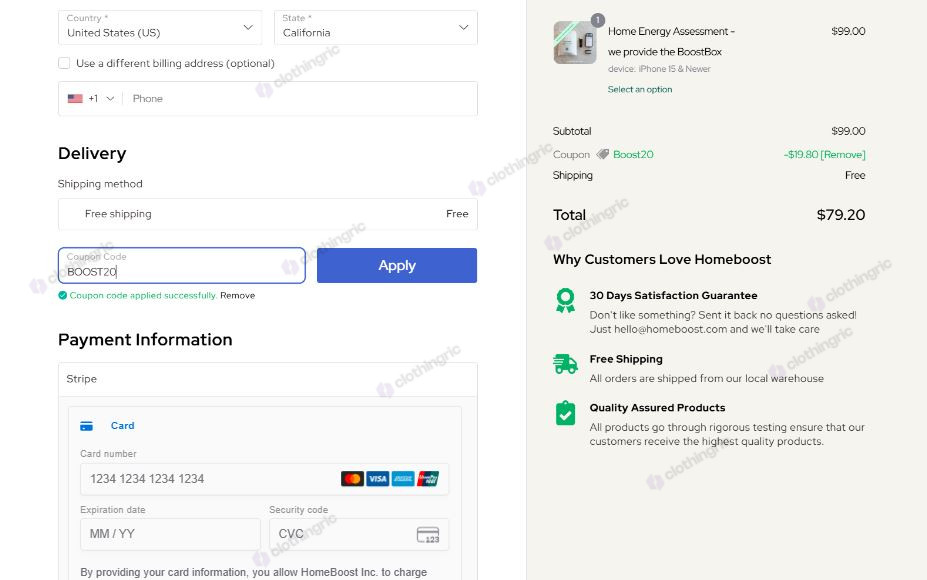
Task: Click the Coupon Code input field
Action: pos(181,265)
